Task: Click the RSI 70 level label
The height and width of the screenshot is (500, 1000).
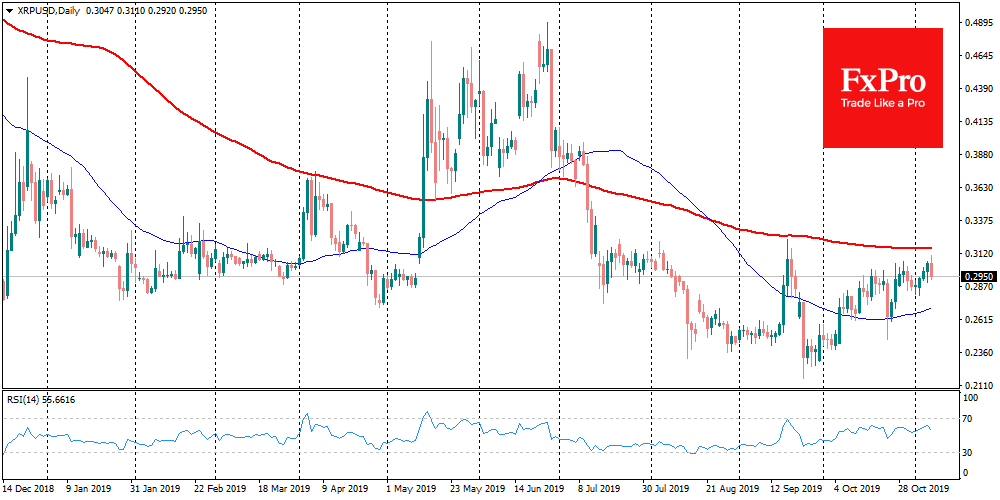Action: 969,418
